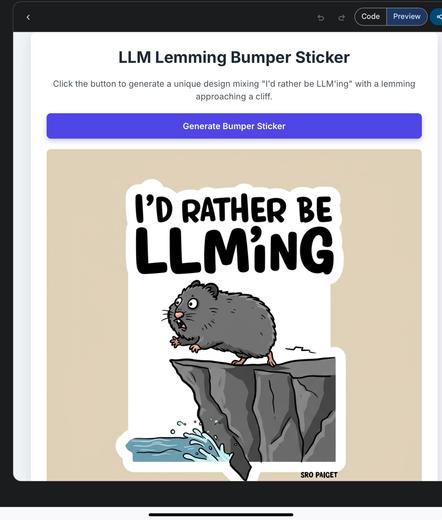Tap the home indicator bar at the bottom
Viewport: 442px width, 520px height.
point(221,515)
